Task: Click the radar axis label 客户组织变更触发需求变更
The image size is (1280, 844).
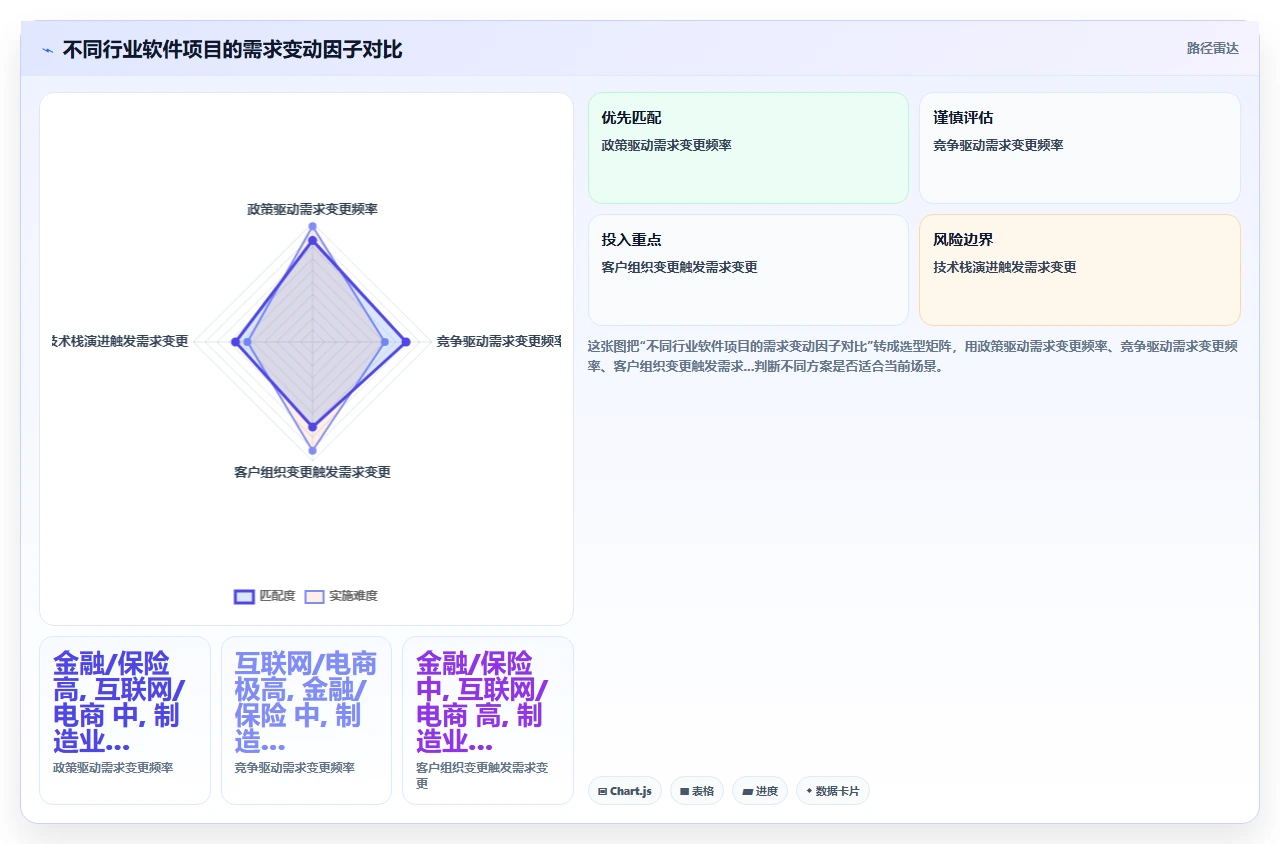Action: [312, 472]
